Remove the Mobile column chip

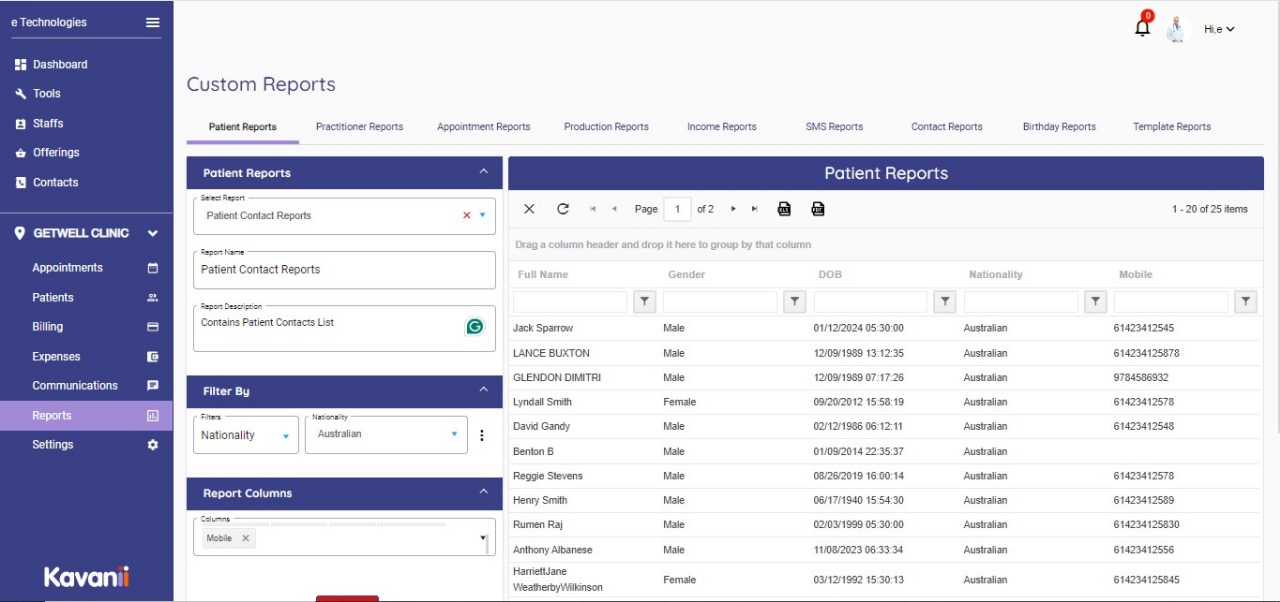click(246, 538)
